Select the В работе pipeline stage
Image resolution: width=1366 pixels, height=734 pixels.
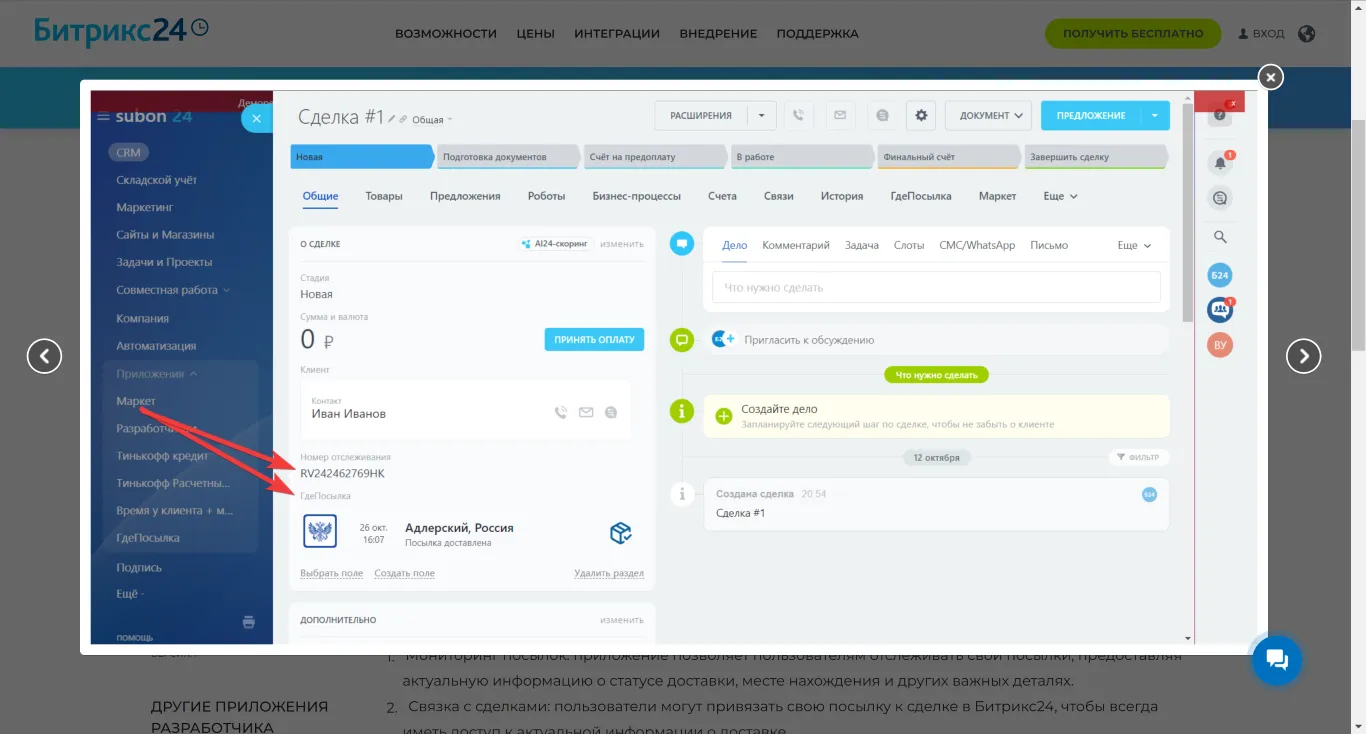(800, 157)
